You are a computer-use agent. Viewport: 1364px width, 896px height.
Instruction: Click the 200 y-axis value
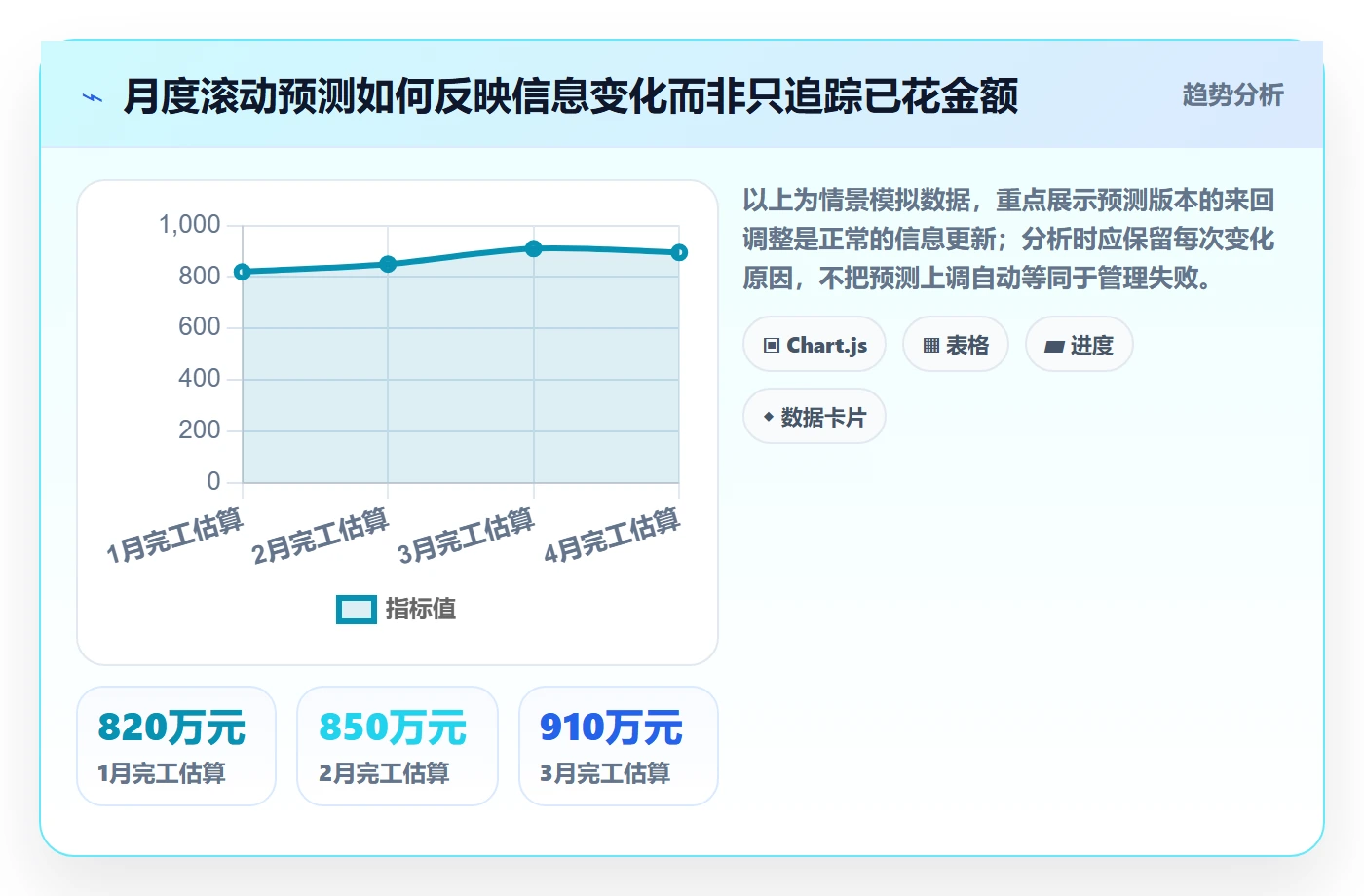point(200,430)
